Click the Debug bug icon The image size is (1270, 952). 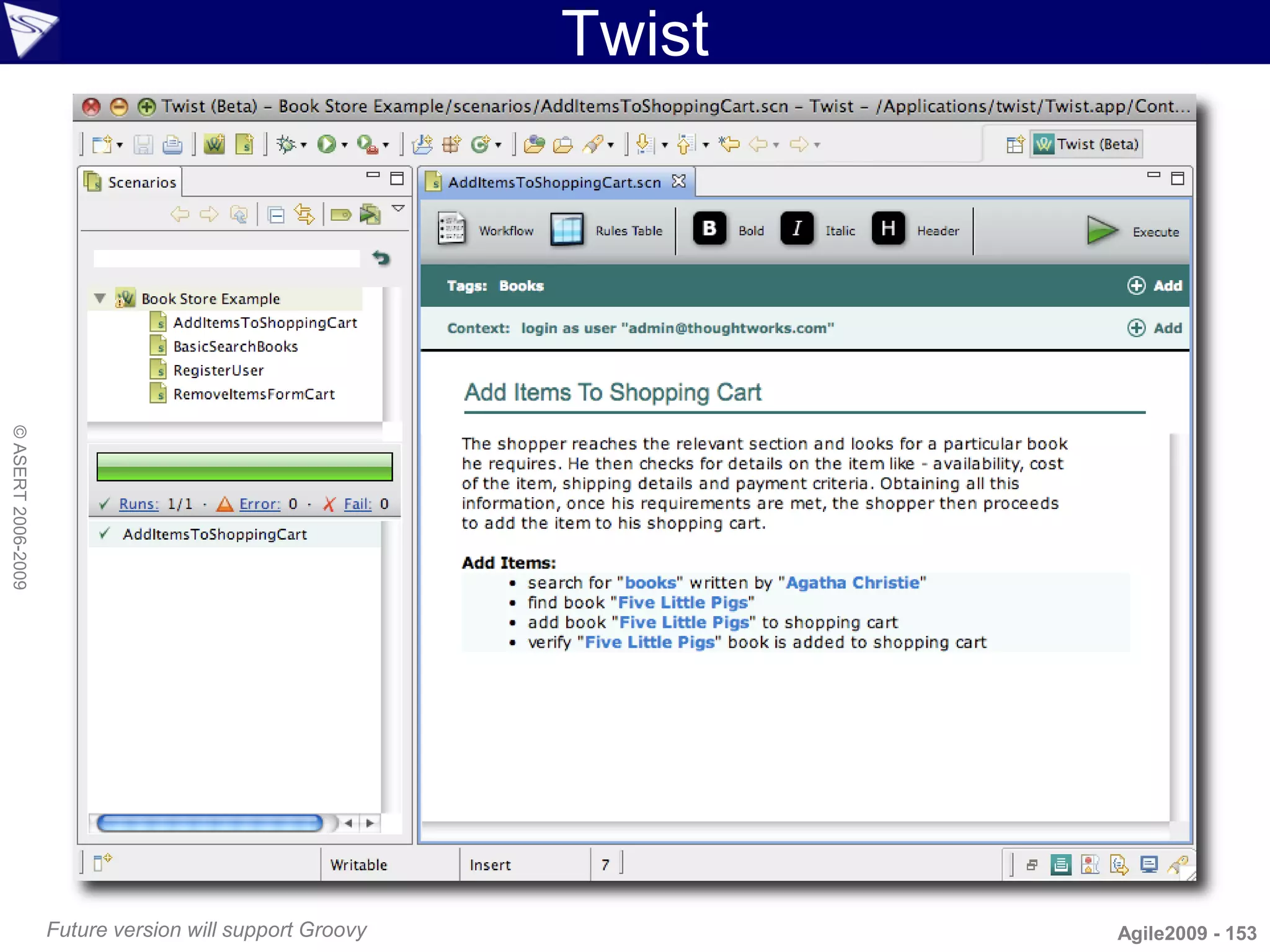(286, 145)
